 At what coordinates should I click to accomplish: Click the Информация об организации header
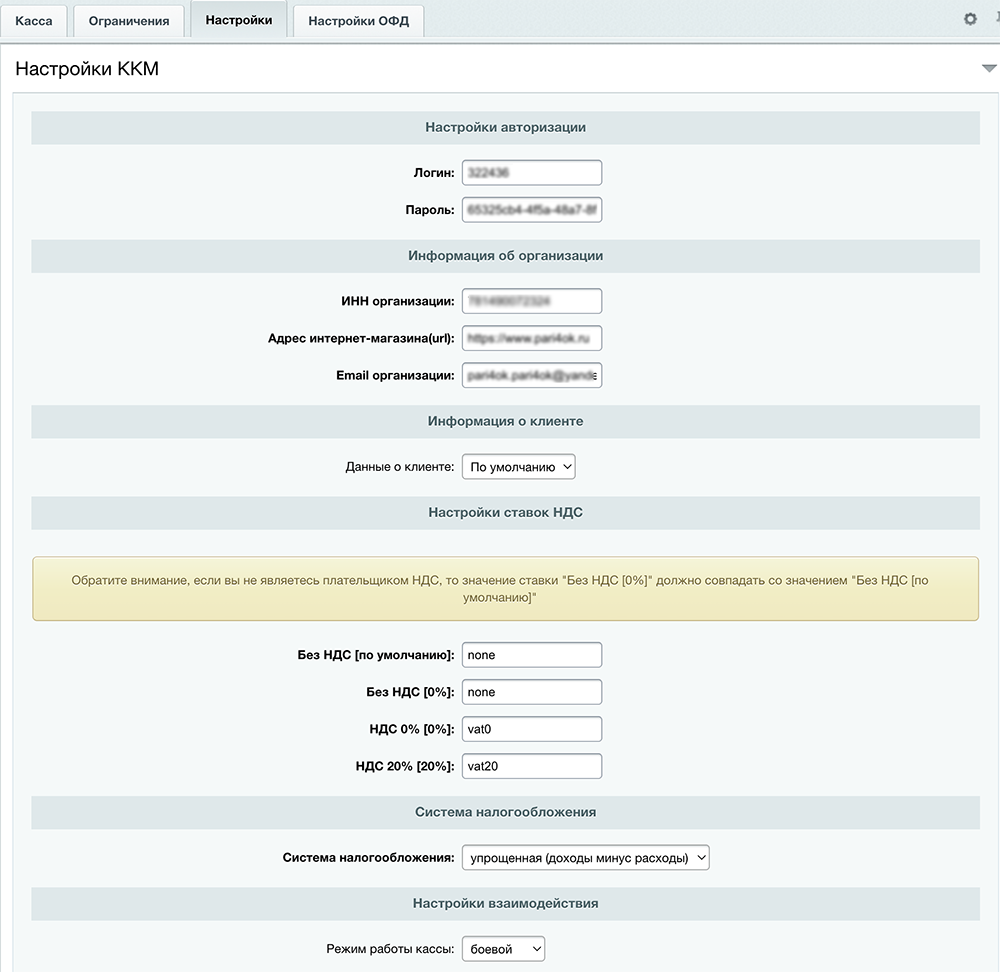[506, 256]
